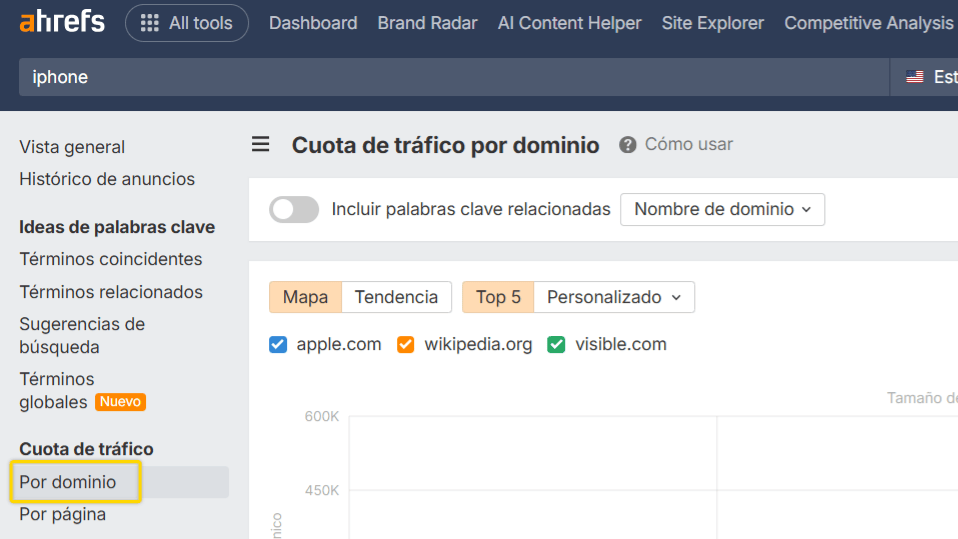Open the Personalizado dropdown
Viewport: 958px width, 539px height.
click(x=614, y=297)
